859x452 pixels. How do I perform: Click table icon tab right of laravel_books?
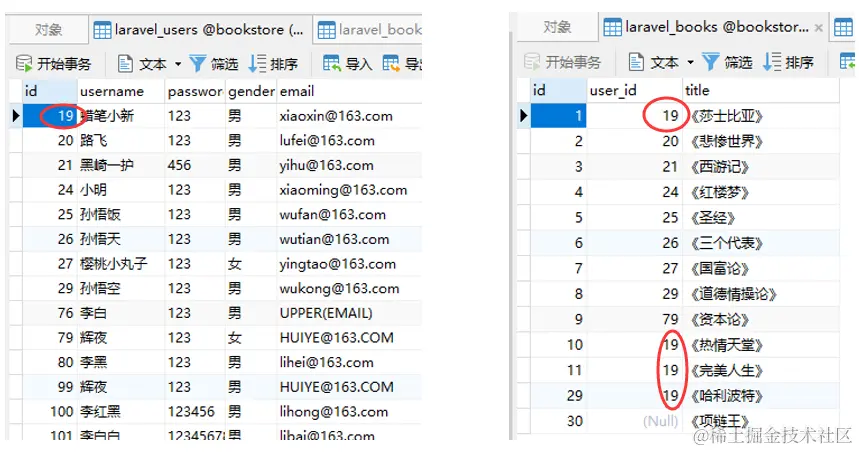coord(843,27)
